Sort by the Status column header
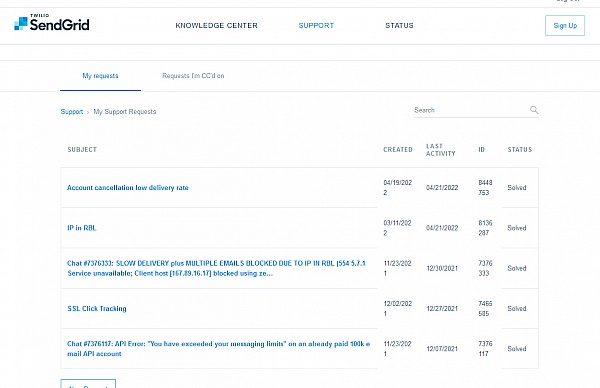The width and height of the screenshot is (600, 388). (x=520, y=150)
